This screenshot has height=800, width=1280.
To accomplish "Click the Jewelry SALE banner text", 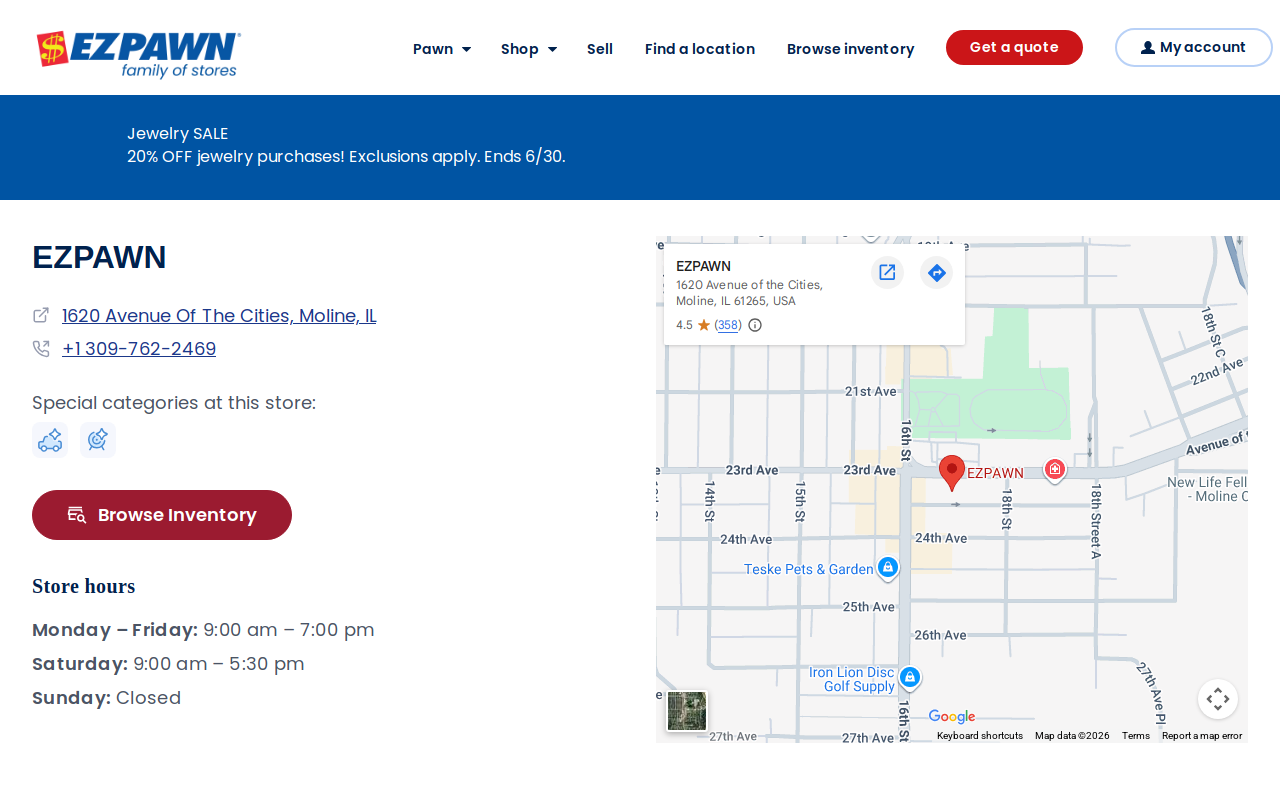I will point(178,134).
